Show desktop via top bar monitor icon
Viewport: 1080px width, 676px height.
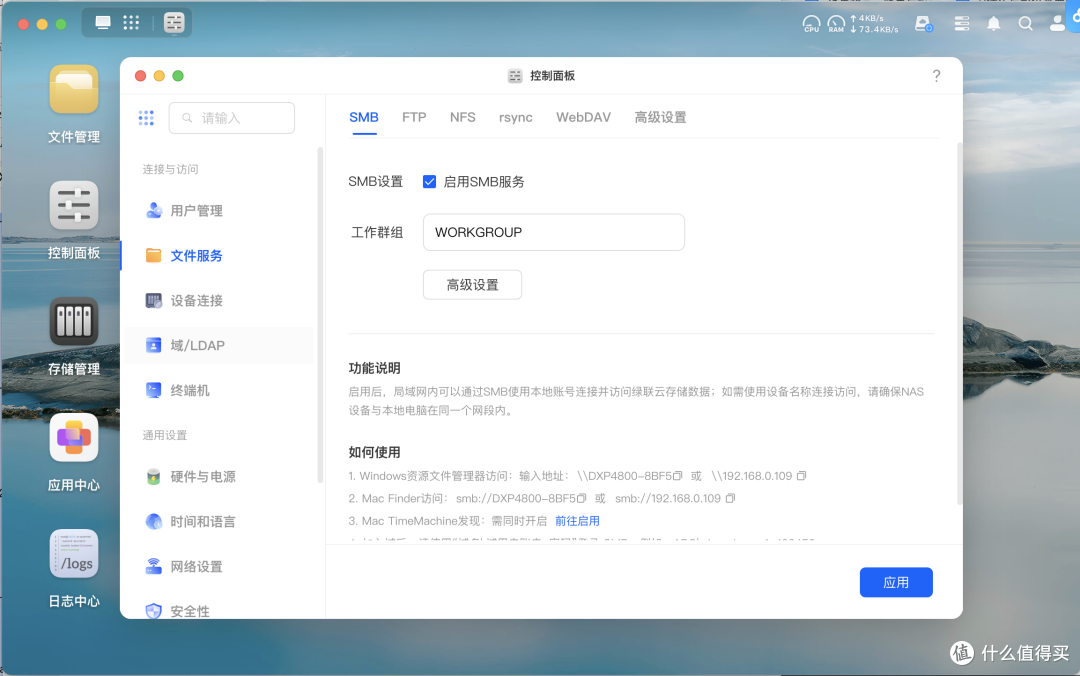click(x=103, y=23)
